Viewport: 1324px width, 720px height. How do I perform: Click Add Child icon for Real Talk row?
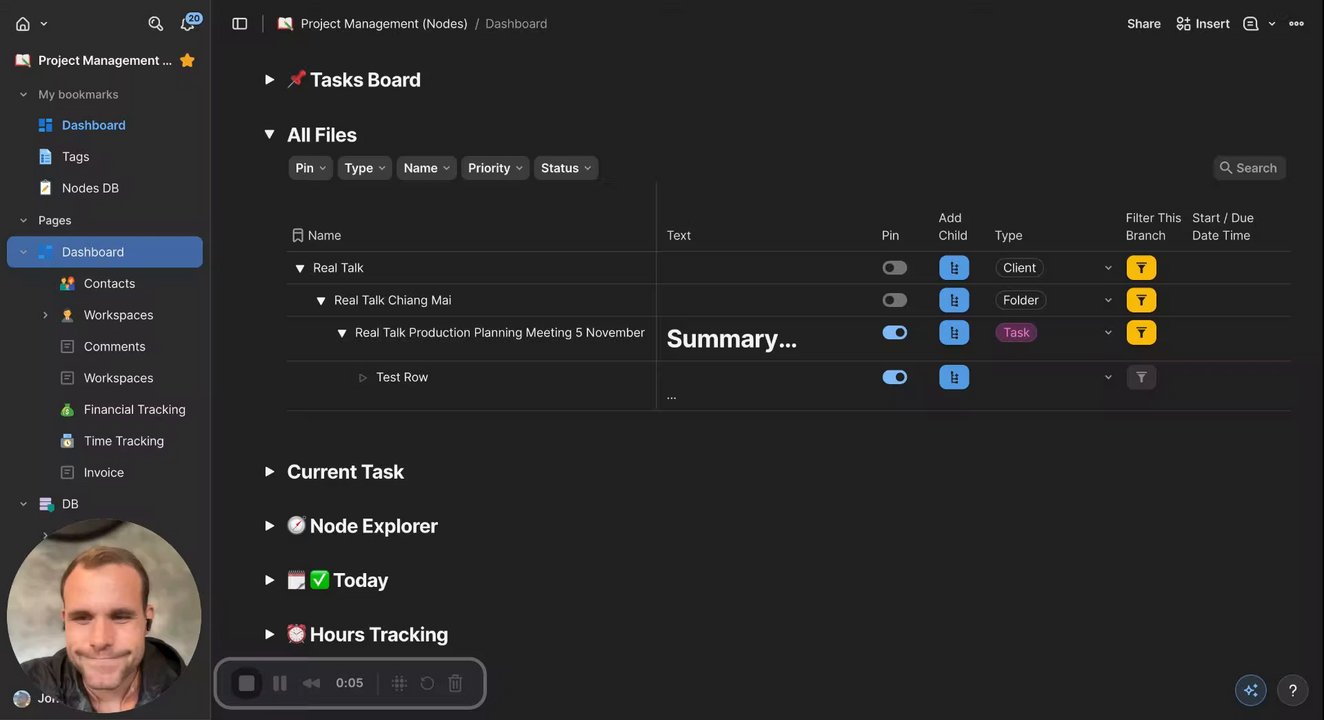(x=953, y=268)
